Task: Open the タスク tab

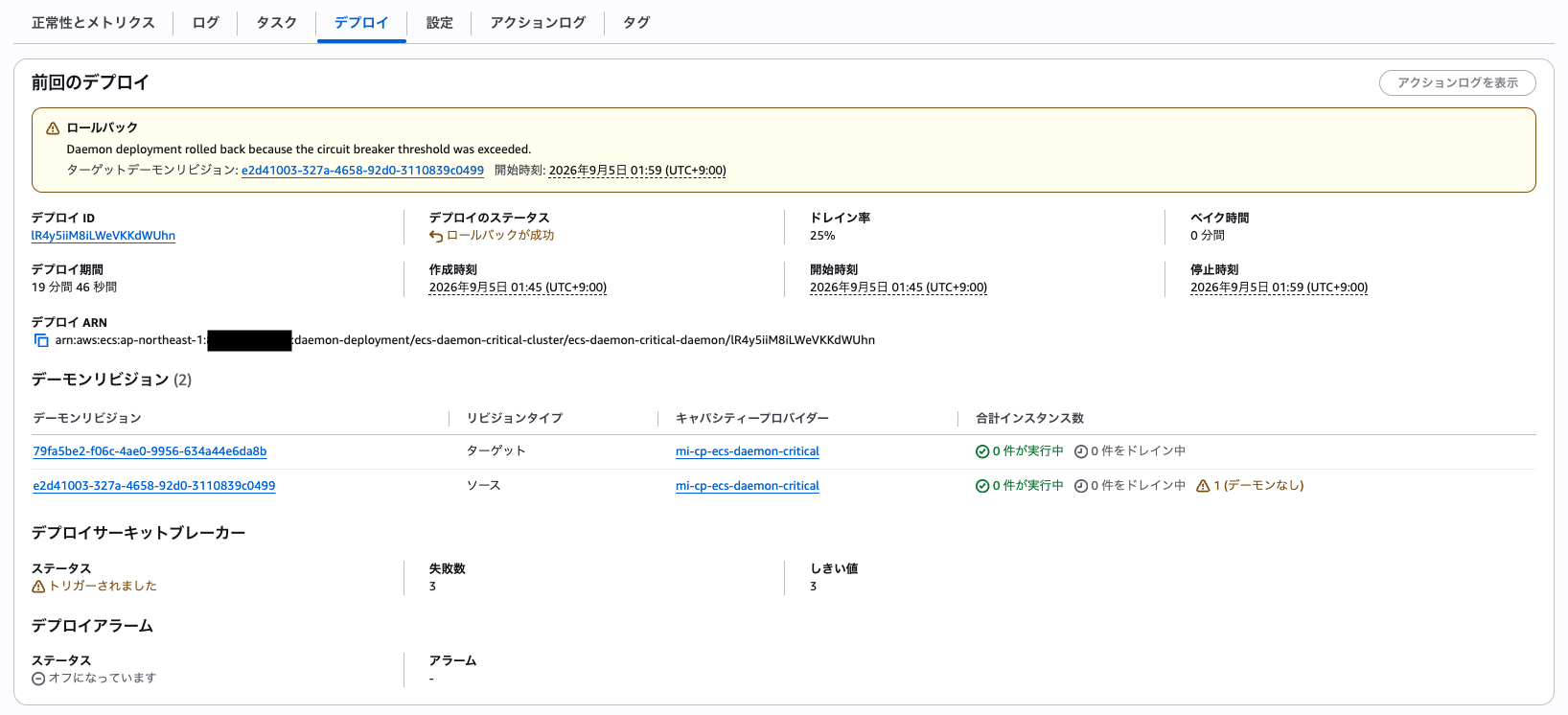Action: click(276, 22)
